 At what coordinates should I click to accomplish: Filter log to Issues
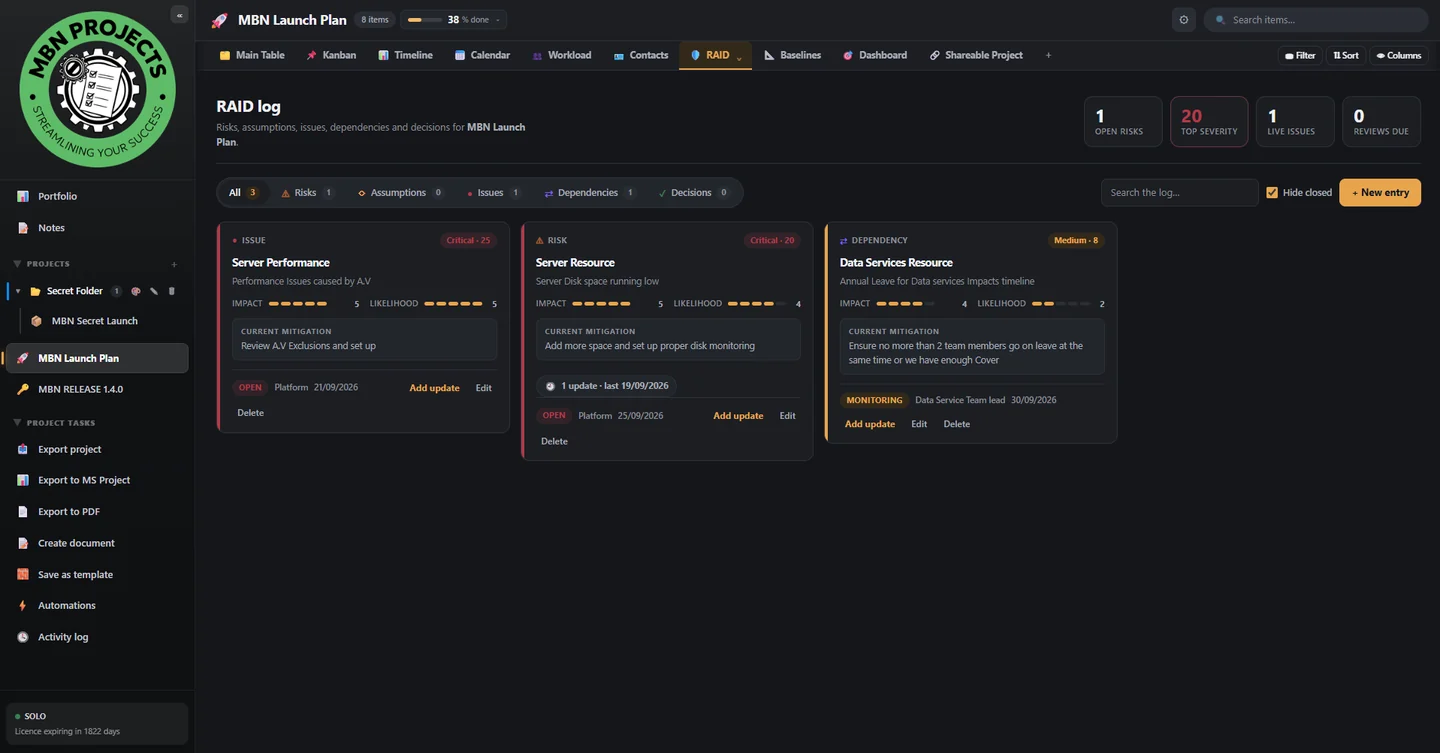coord(494,192)
